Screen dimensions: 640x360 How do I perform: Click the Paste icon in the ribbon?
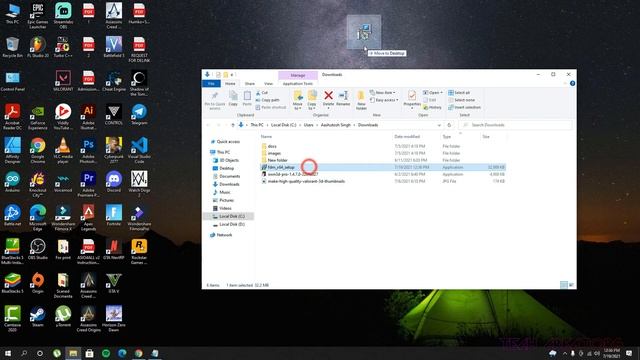247,98
